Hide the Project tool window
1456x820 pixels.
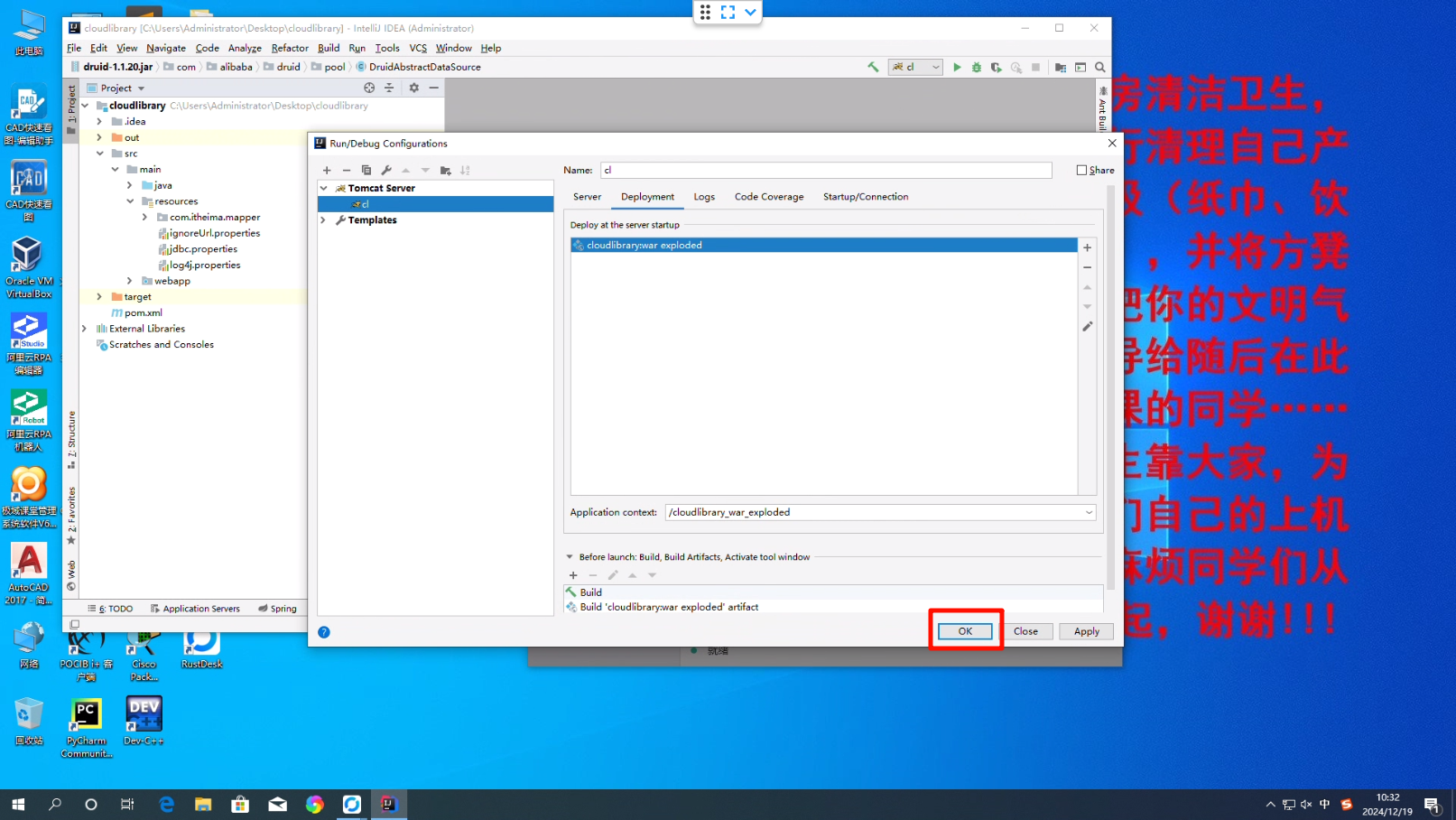[x=434, y=88]
